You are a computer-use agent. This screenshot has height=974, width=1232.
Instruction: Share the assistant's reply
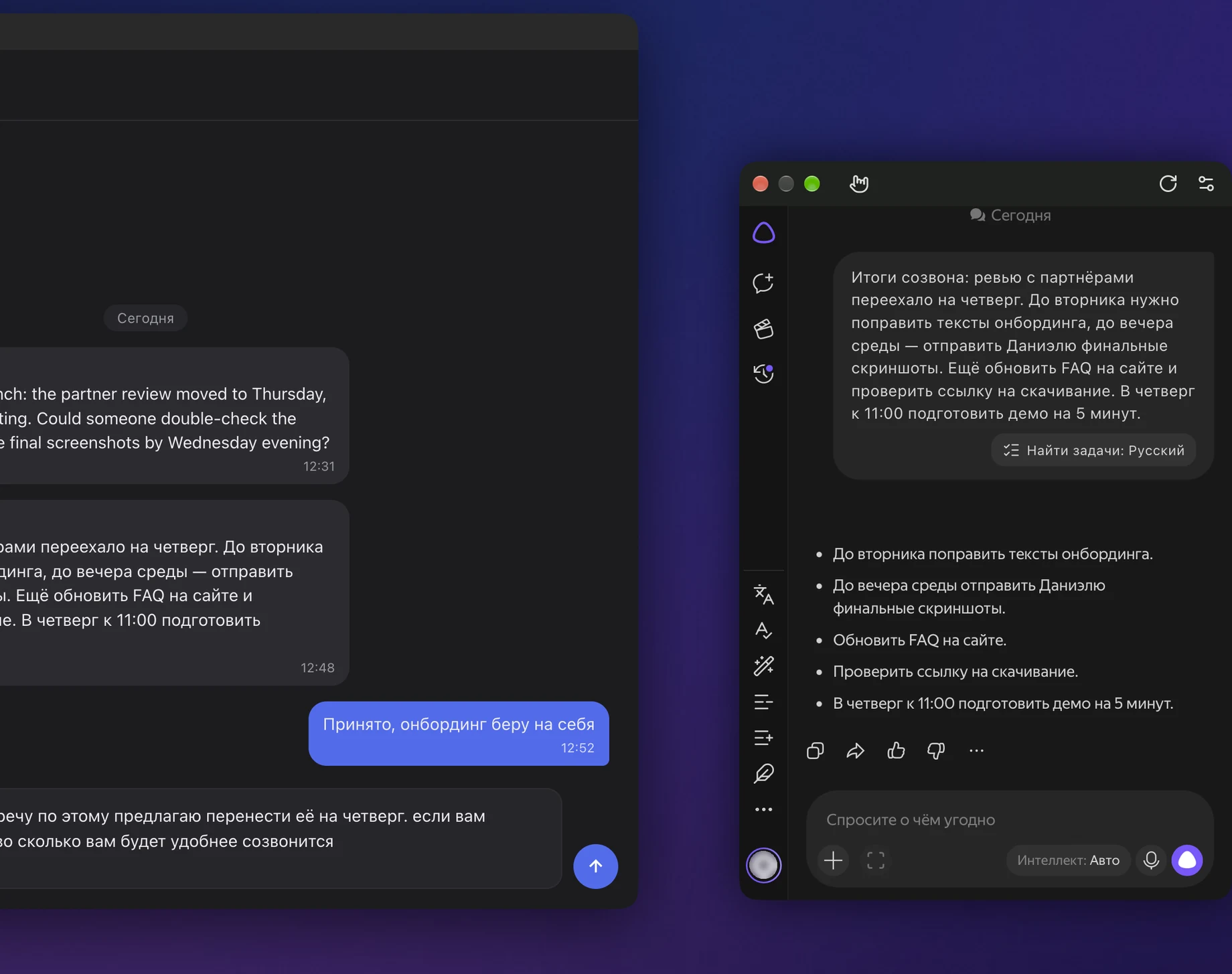(x=855, y=750)
